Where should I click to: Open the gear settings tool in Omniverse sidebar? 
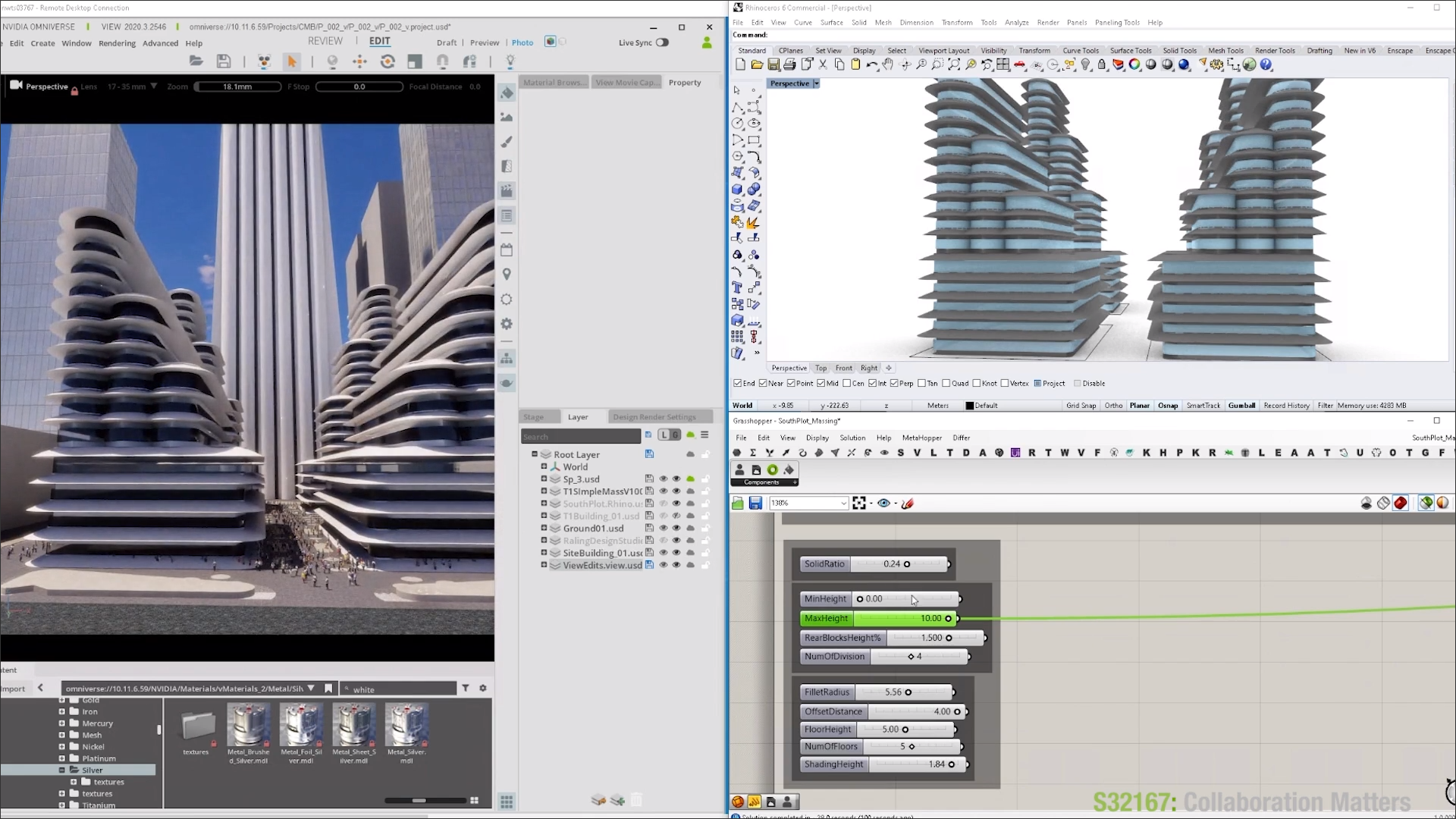[507, 324]
